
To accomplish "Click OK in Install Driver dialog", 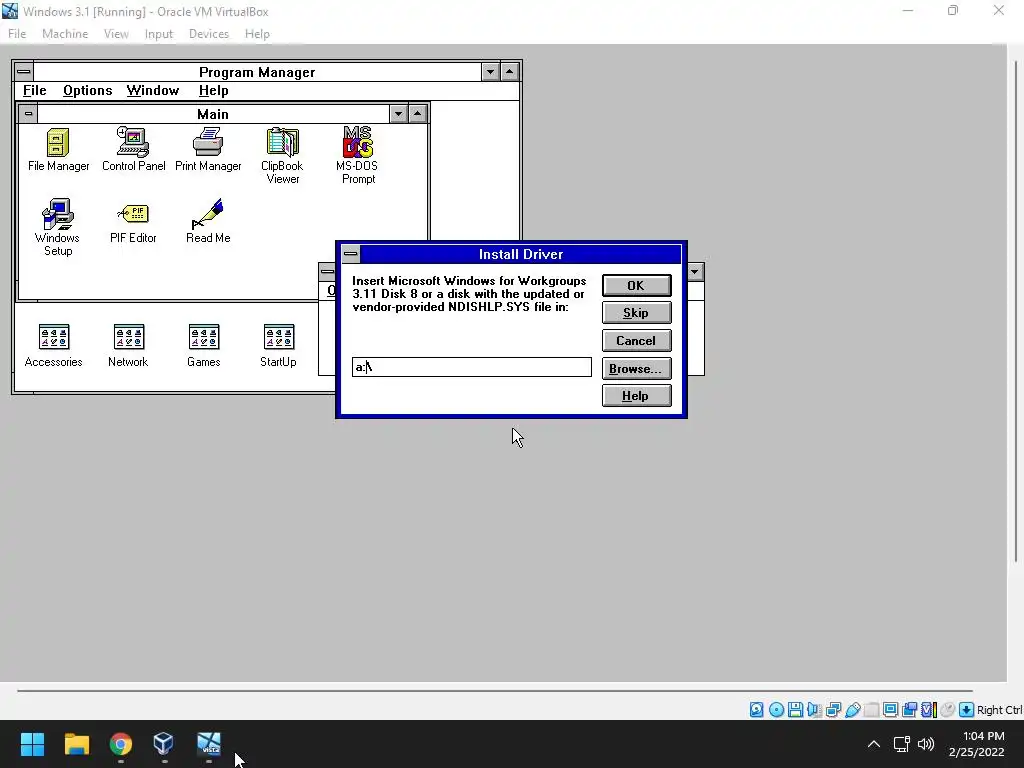I will pos(636,285).
